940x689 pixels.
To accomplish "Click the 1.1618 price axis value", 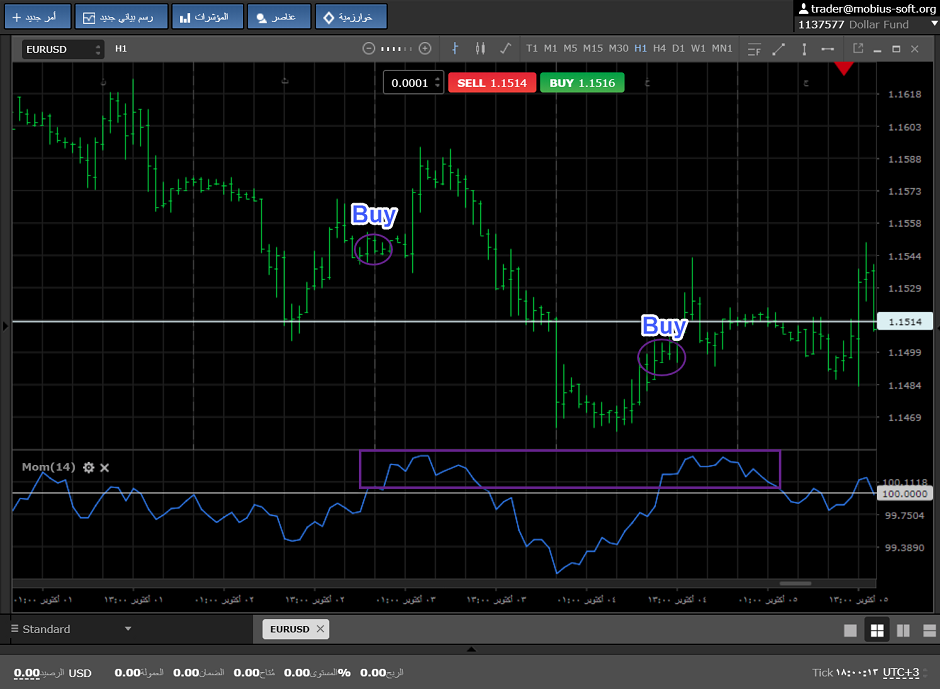I will [x=905, y=94].
